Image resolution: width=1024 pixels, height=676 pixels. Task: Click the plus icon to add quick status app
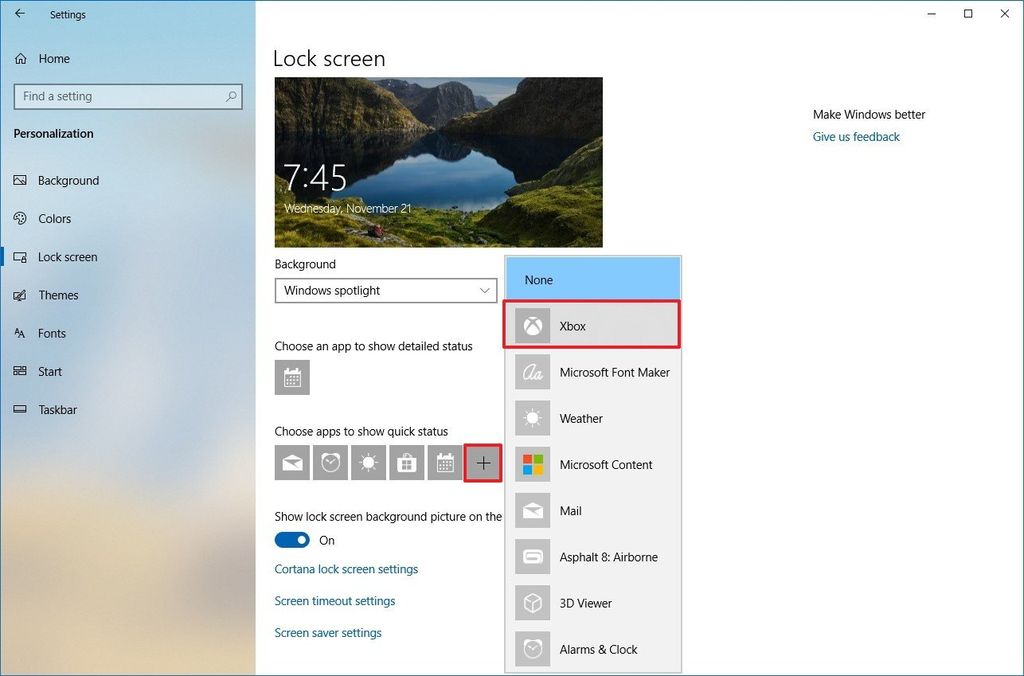coord(483,462)
